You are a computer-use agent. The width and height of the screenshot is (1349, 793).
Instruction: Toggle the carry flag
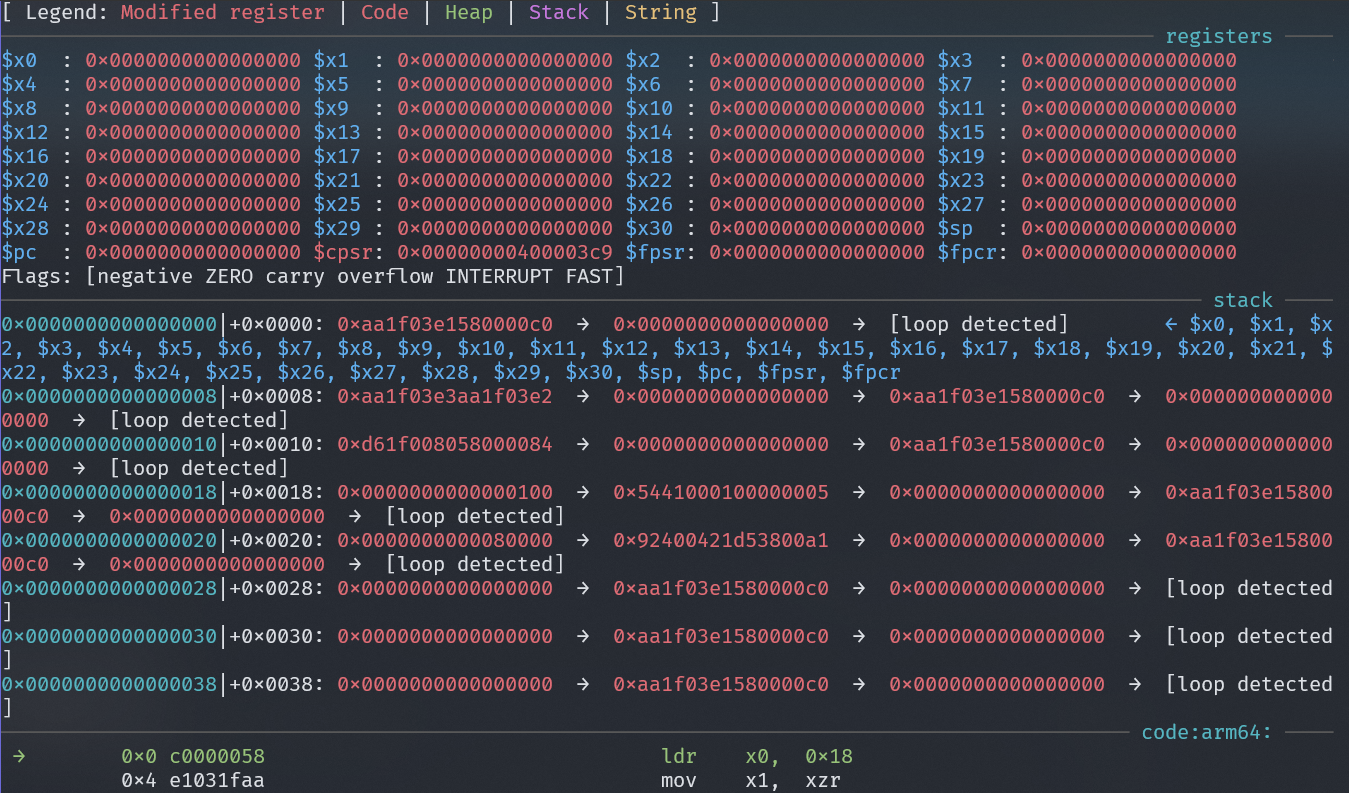point(295,276)
